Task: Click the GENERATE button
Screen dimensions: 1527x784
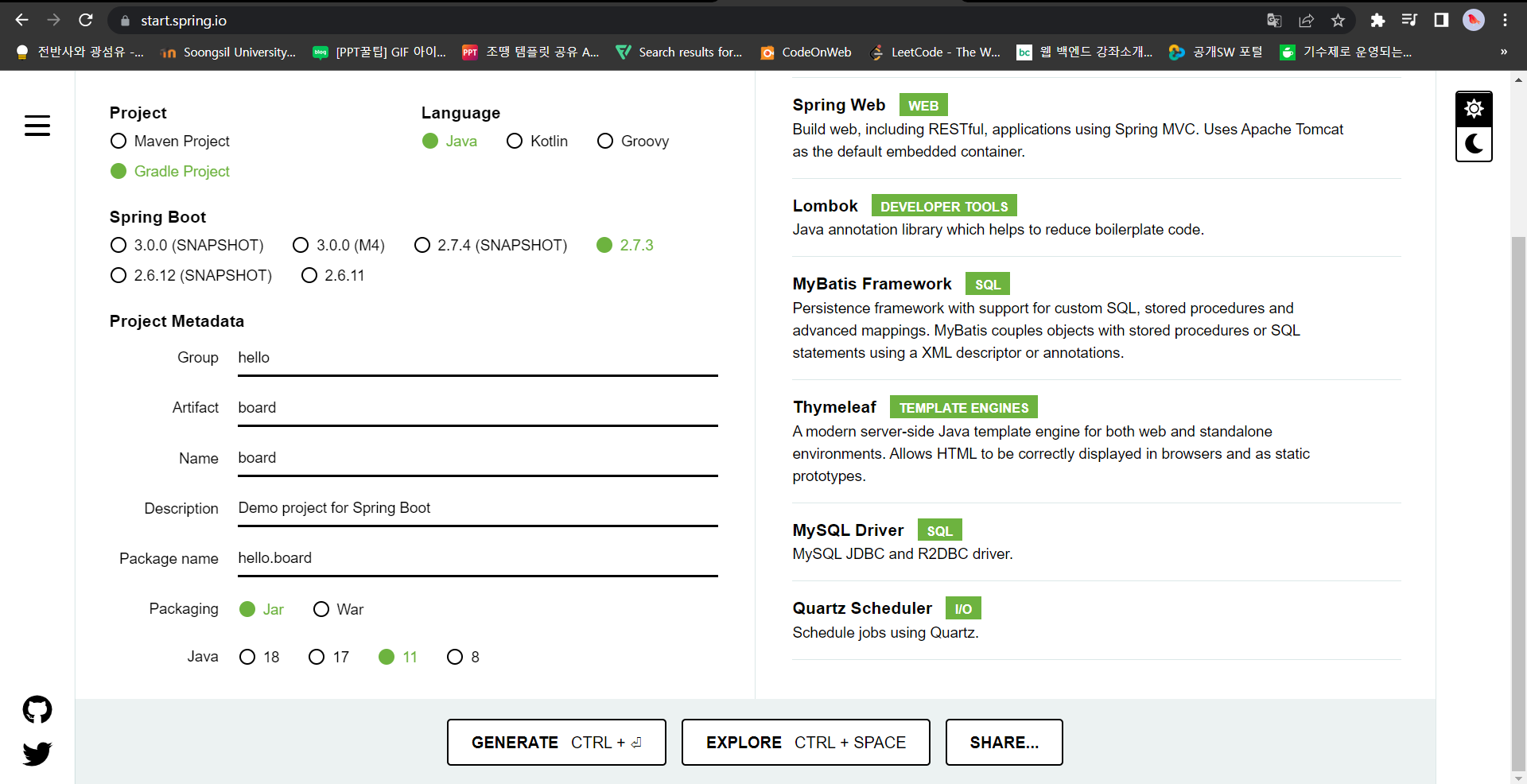Action: [x=557, y=742]
